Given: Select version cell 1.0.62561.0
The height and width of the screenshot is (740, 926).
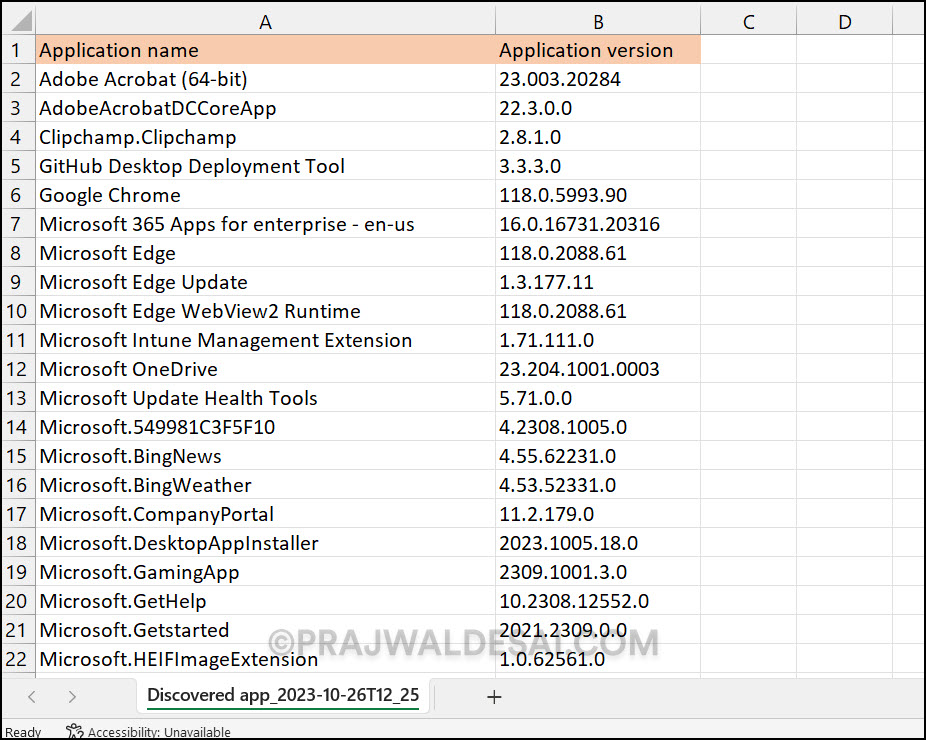Looking at the screenshot, I should pyautogui.click(x=598, y=659).
